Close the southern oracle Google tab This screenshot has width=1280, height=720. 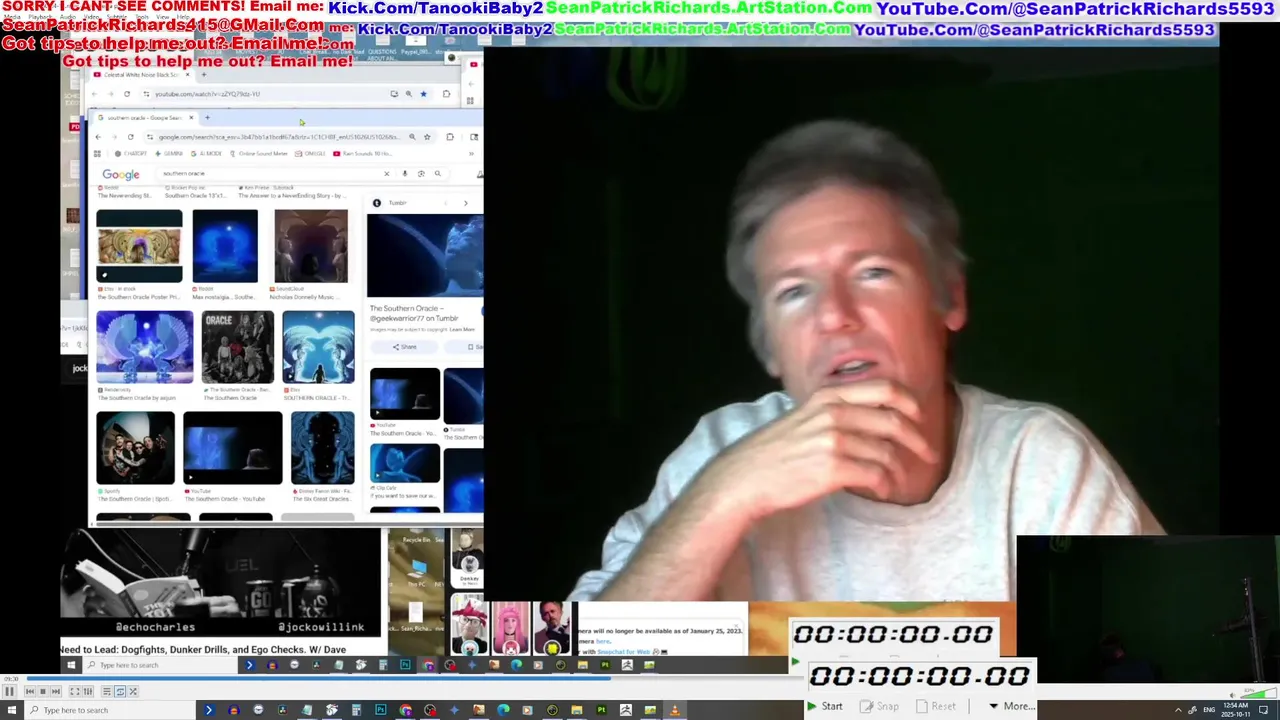[x=191, y=118]
